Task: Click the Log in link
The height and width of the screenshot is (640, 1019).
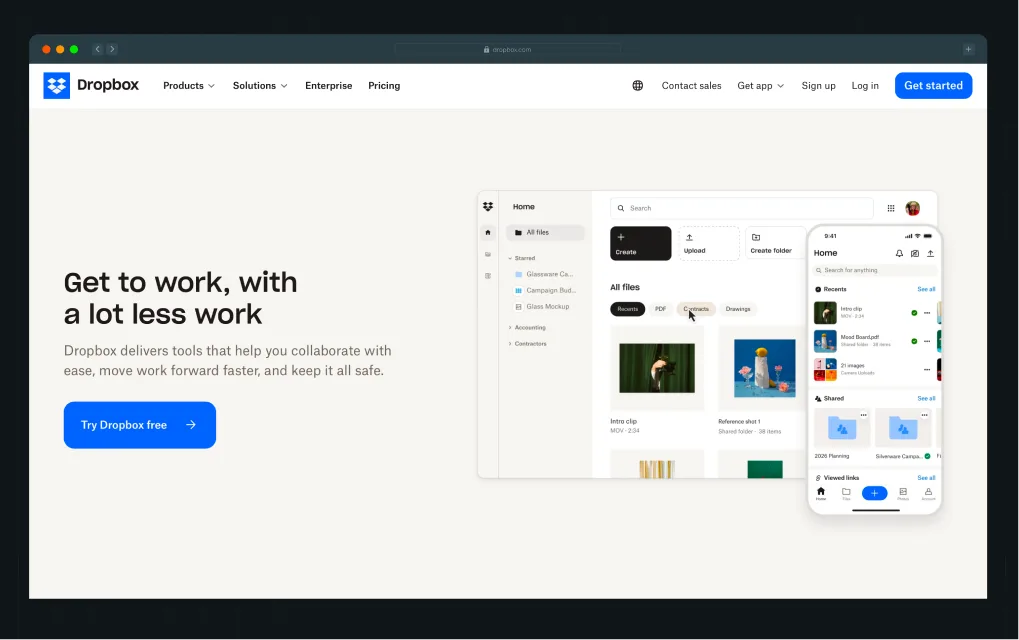Action: [x=865, y=86]
